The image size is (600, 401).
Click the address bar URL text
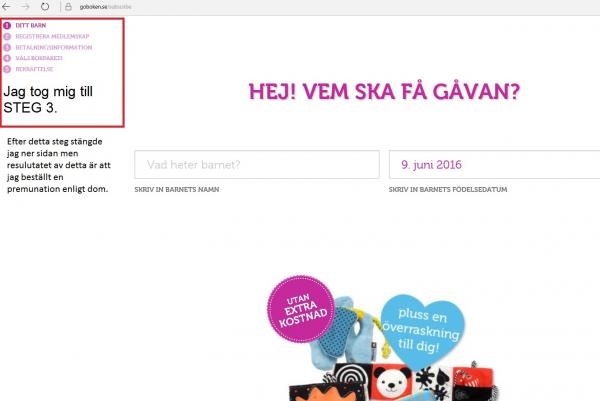coord(105,7)
